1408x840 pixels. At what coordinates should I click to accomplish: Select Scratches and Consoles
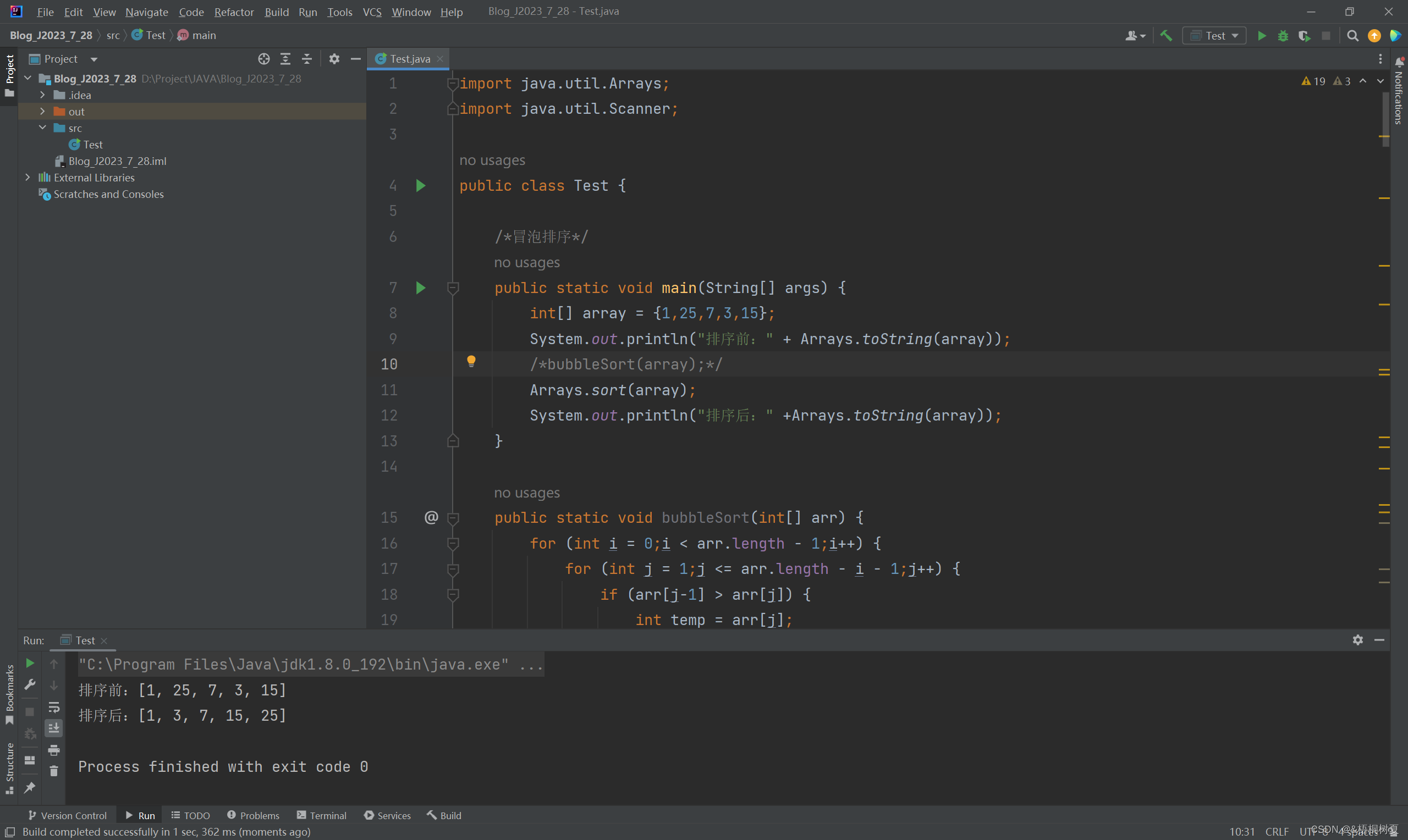point(101,194)
